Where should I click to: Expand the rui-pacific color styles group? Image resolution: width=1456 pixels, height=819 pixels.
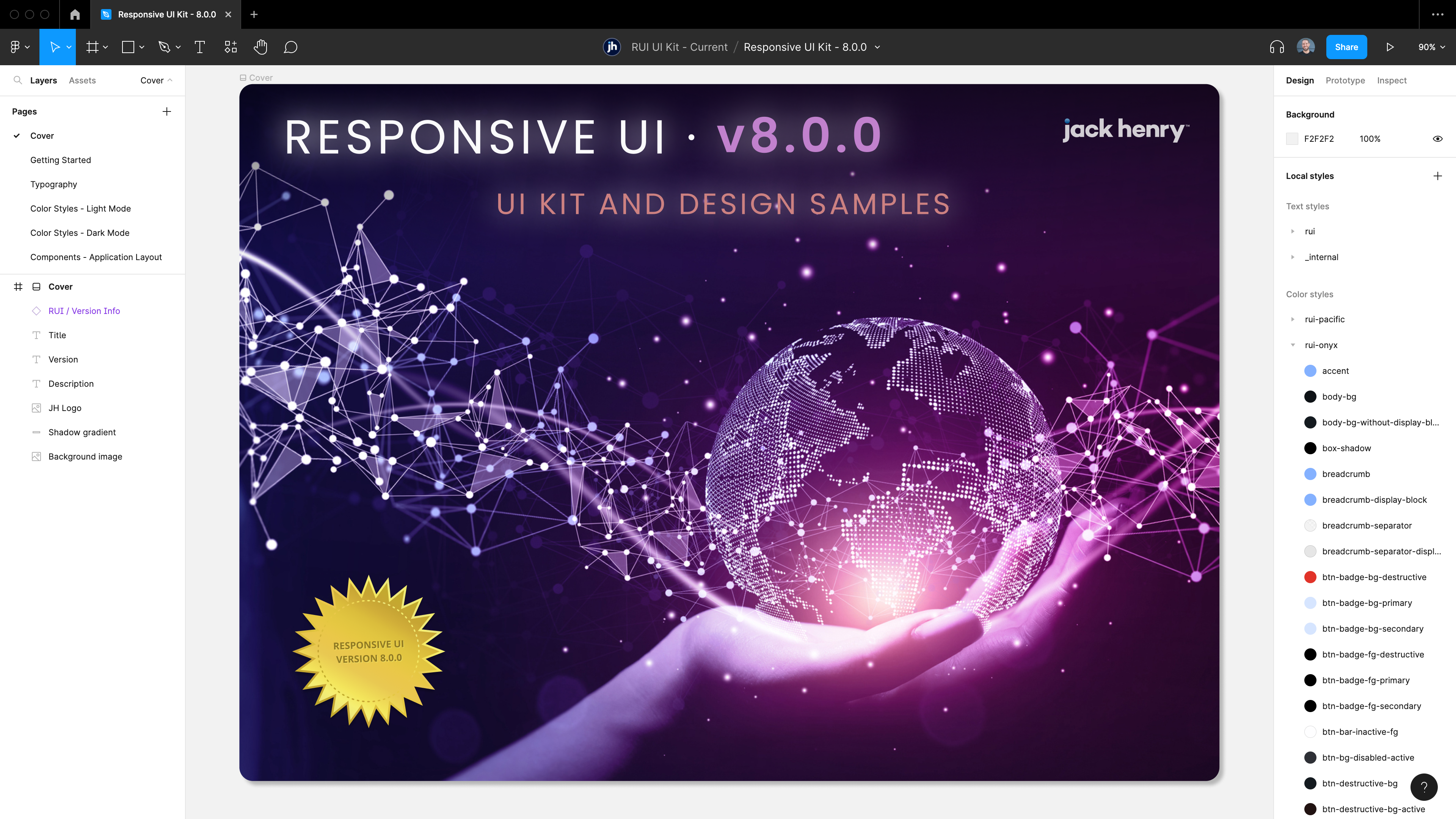(x=1293, y=319)
